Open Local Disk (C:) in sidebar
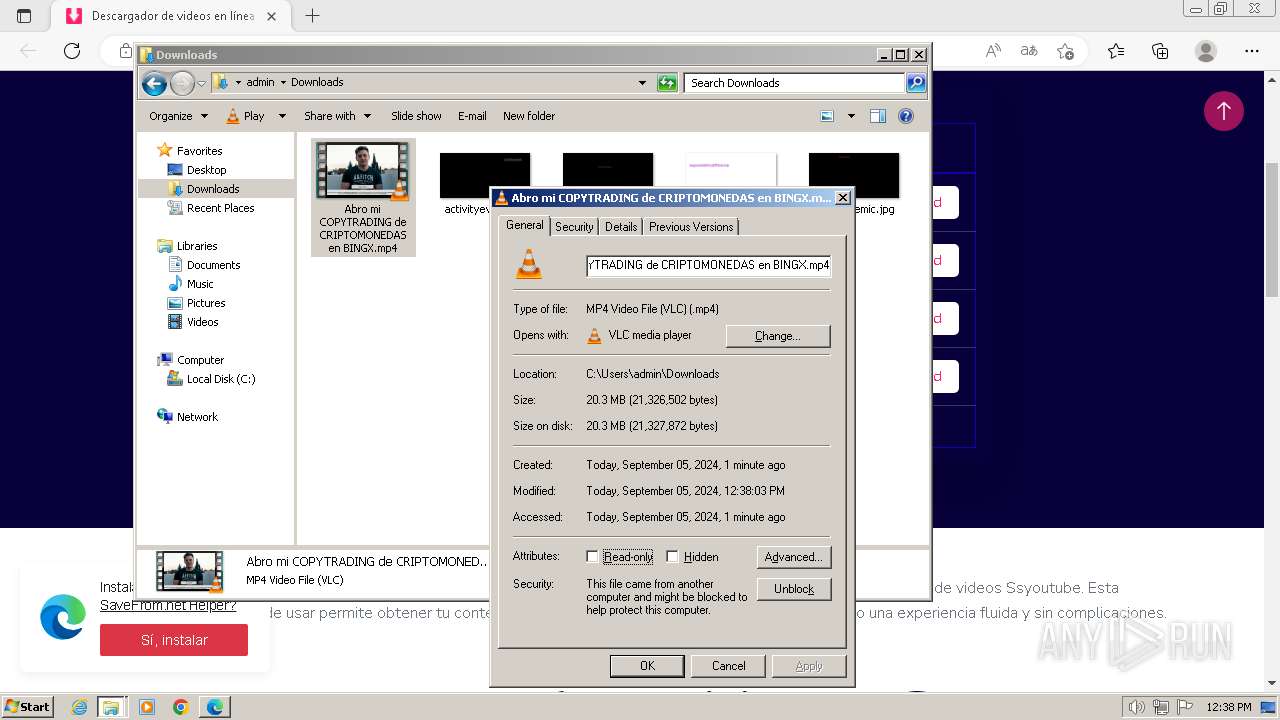The width and height of the screenshot is (1280, 720). tap(220, 379)
